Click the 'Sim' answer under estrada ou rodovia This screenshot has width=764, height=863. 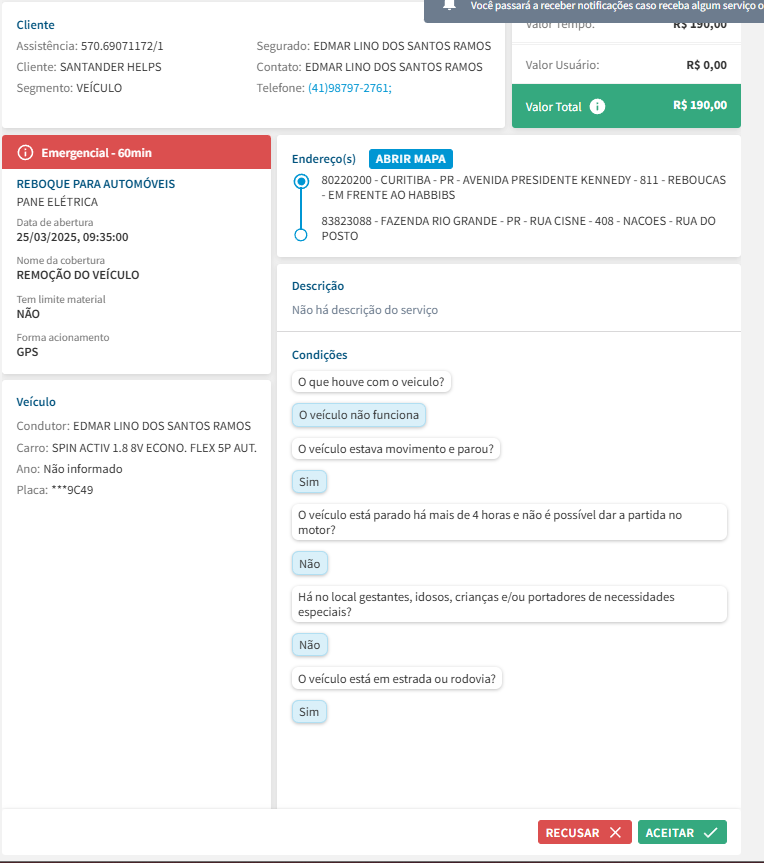tap(309, 712)
